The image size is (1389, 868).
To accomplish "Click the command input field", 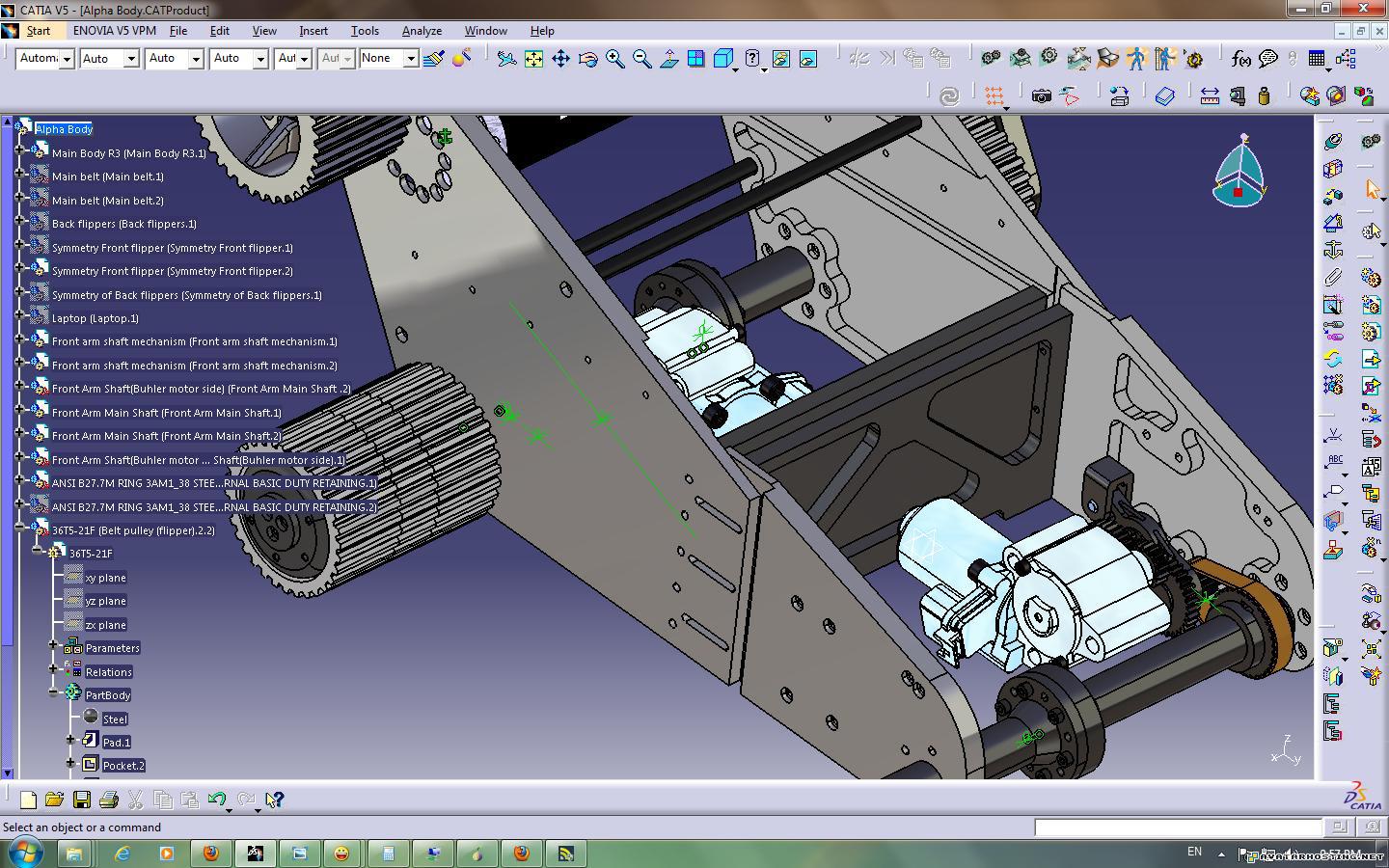I will coord(1177,827).
